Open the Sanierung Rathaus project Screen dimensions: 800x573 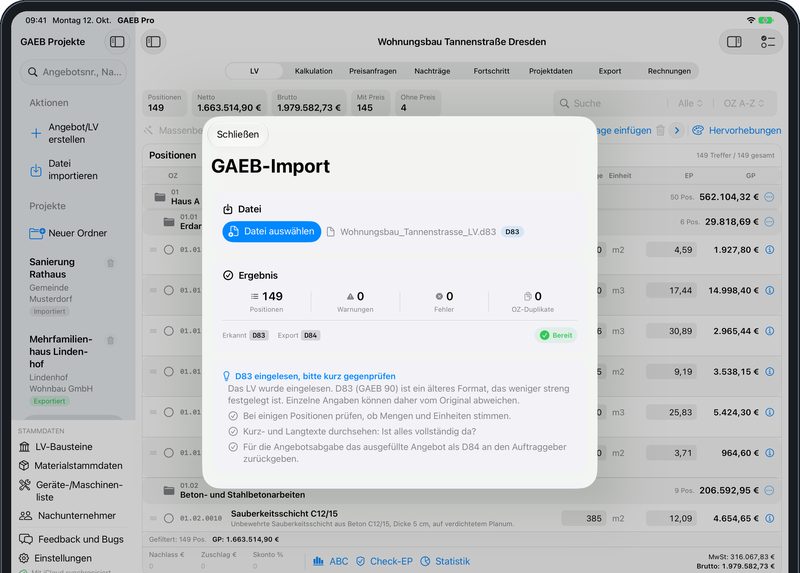click(x=72, y=286)
